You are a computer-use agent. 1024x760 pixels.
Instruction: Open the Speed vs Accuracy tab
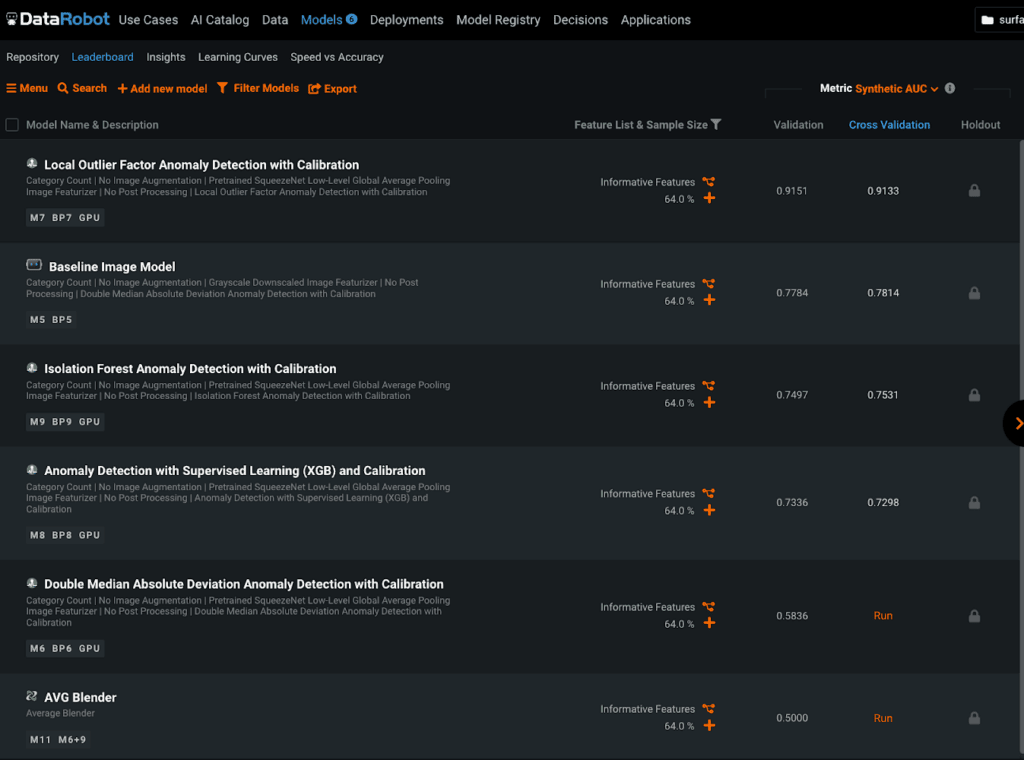337,57
